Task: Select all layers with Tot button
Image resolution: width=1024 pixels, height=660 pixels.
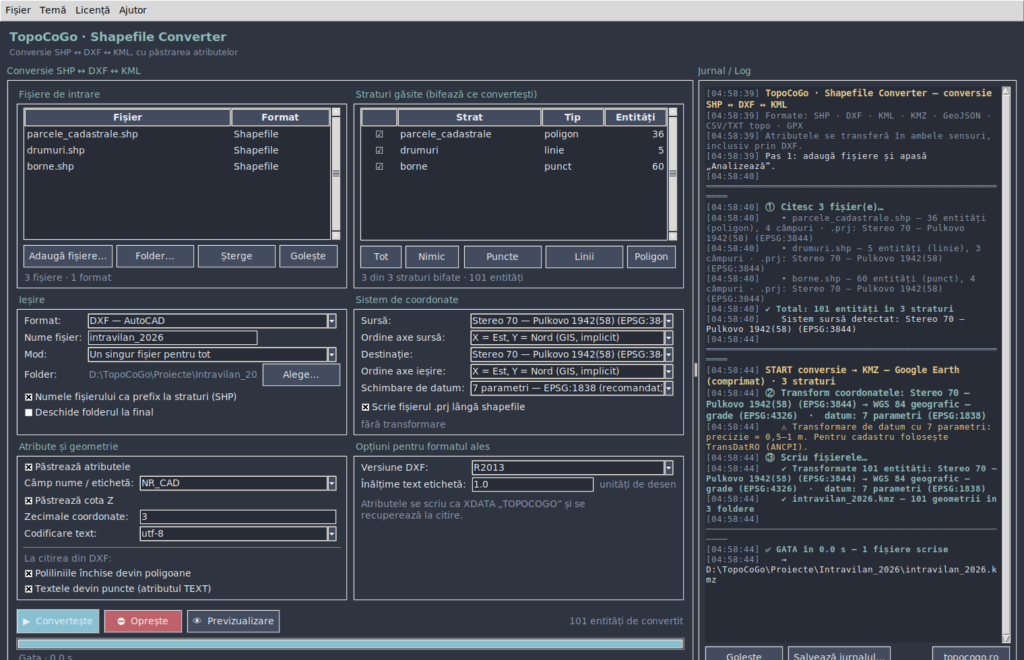Action: (x=381, y=257)
